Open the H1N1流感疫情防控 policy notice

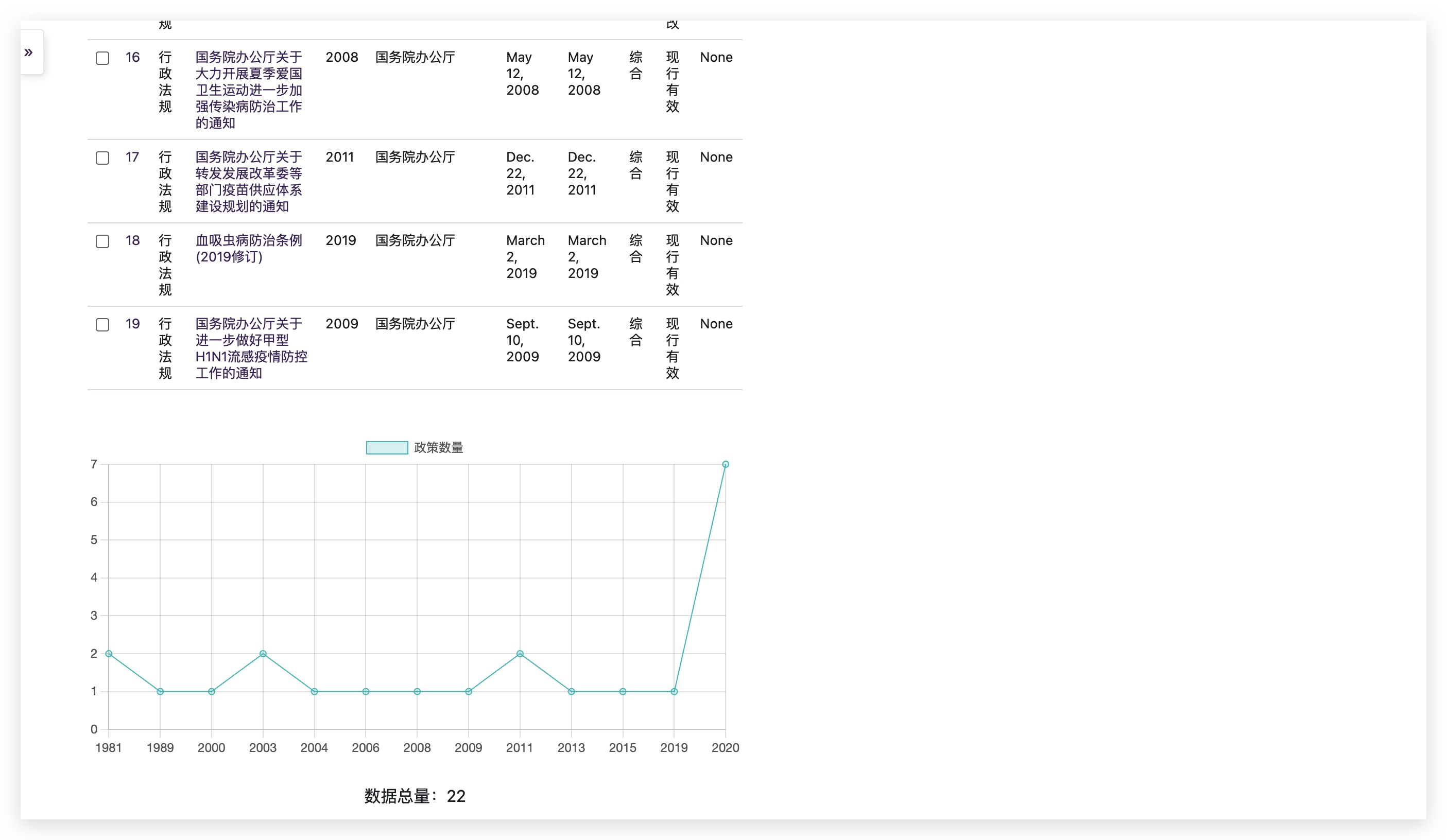[x=251, y=348]
